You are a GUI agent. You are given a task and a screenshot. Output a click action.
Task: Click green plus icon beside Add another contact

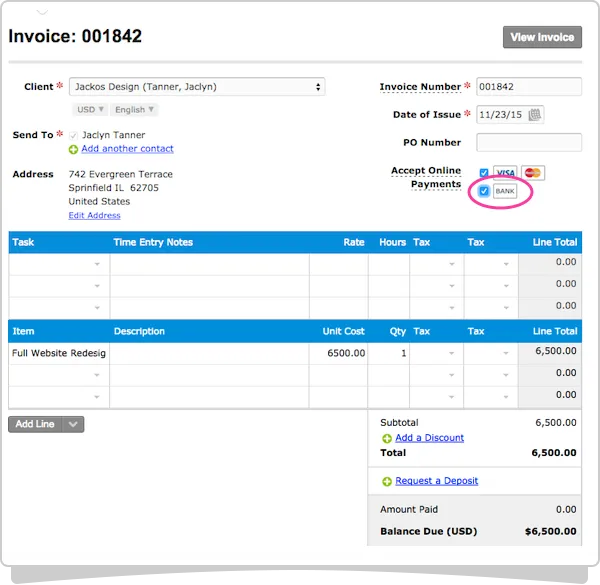point(73,150)
